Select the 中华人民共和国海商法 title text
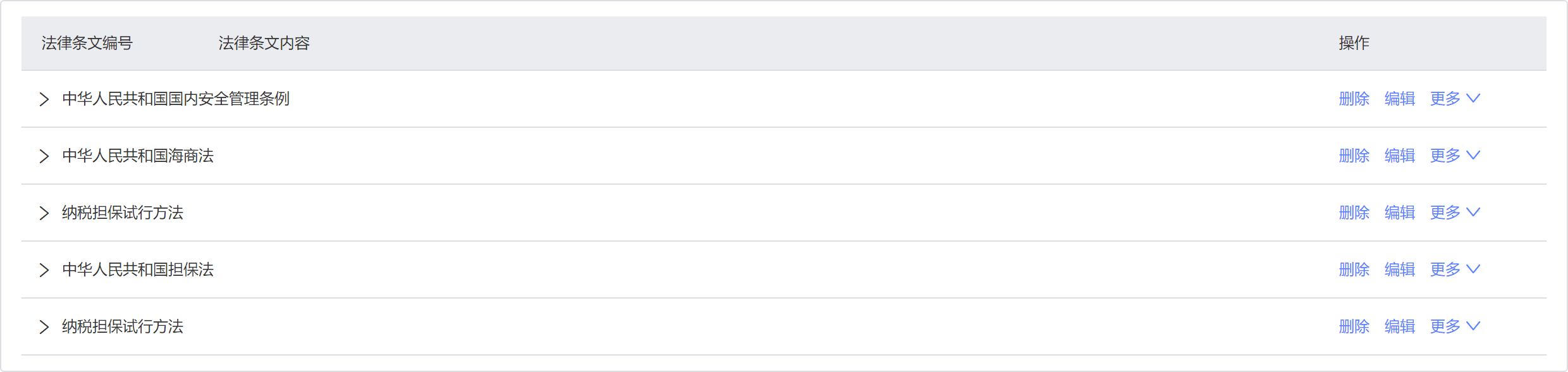Image resolution: width=1568 pixels, height=372 pixels. (x=138, y=156)
